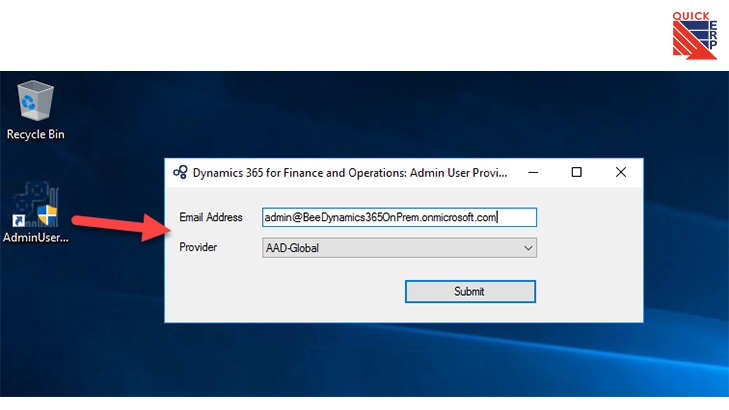Close the Admin User Provisioning window
Screen dimensions: 729x410
click(621, 172)
